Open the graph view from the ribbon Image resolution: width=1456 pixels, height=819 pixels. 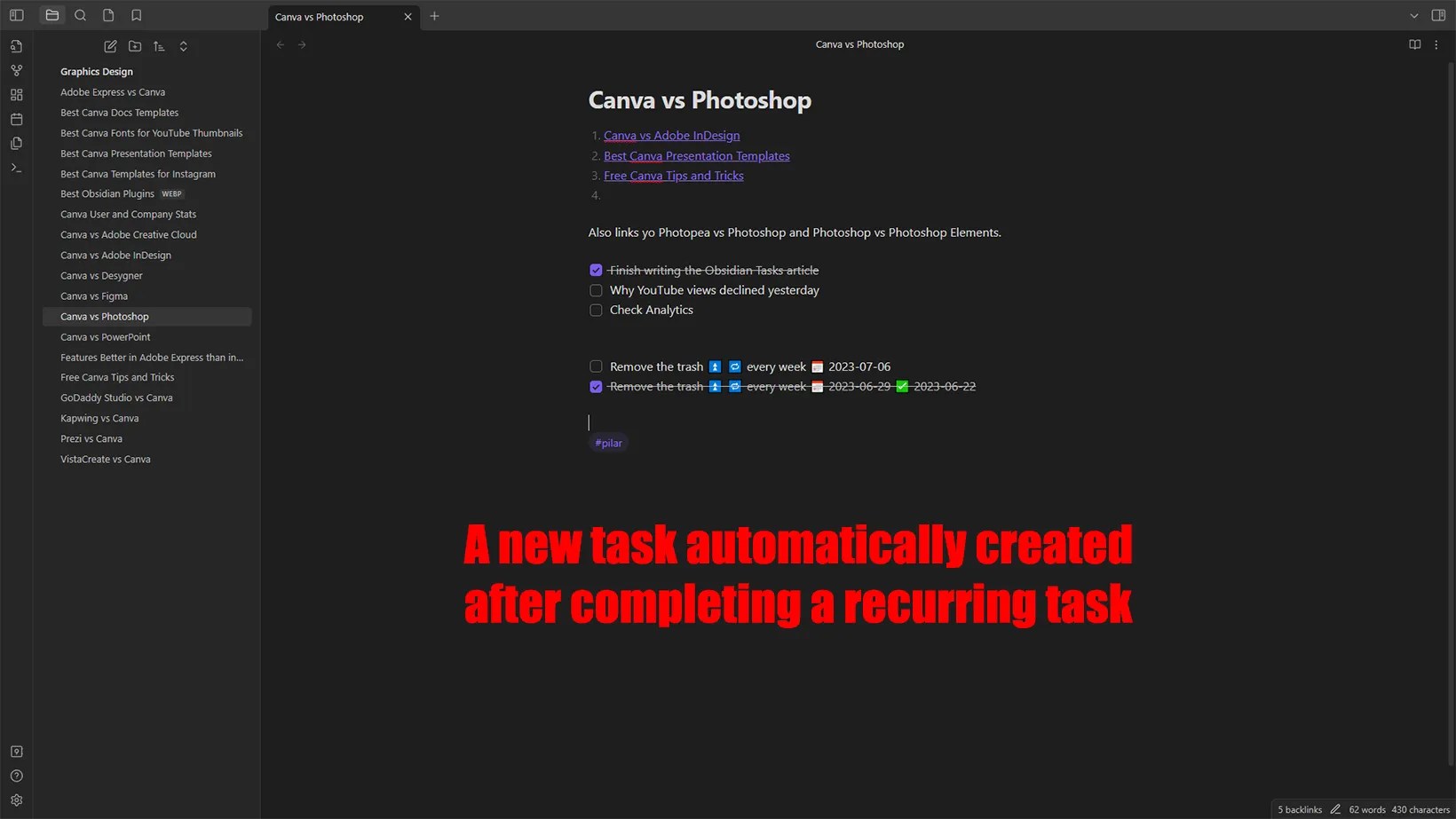pos(16,70)
